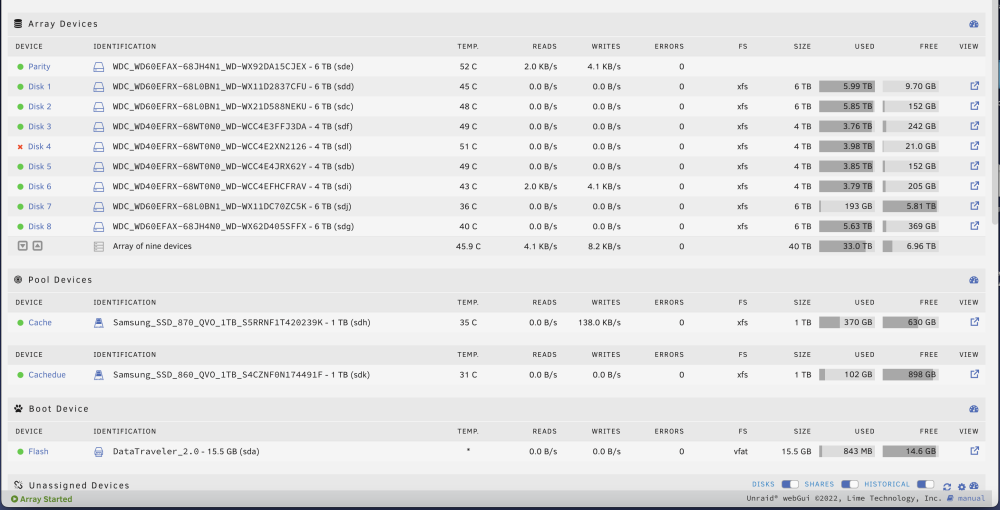Open the Disk 3 view icon
Image resolution: width=1000 pixels, height=510 pixels.
tap(974, 126)
